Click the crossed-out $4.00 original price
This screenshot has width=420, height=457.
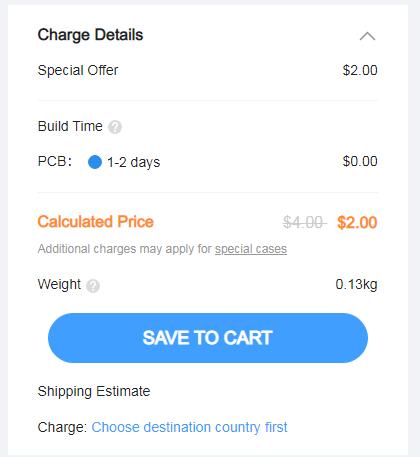pyautogui.click(x=305, y=222)
